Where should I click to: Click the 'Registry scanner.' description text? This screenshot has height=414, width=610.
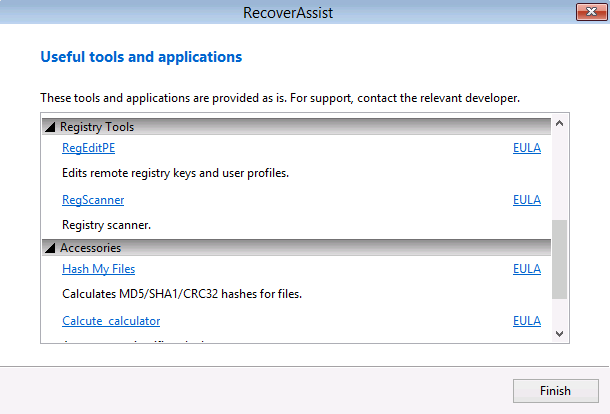(x=106, y=225)
